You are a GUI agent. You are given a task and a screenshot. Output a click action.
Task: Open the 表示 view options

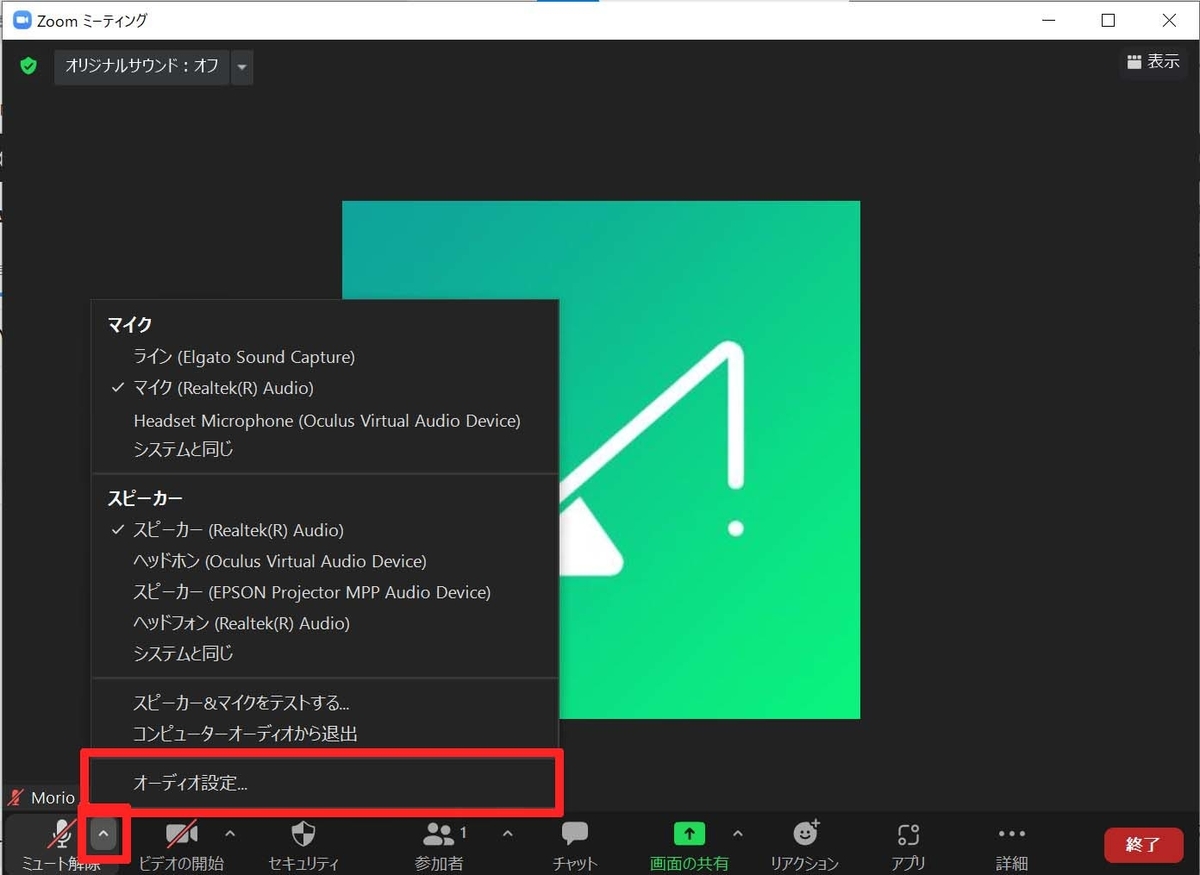pos(1153,61)
